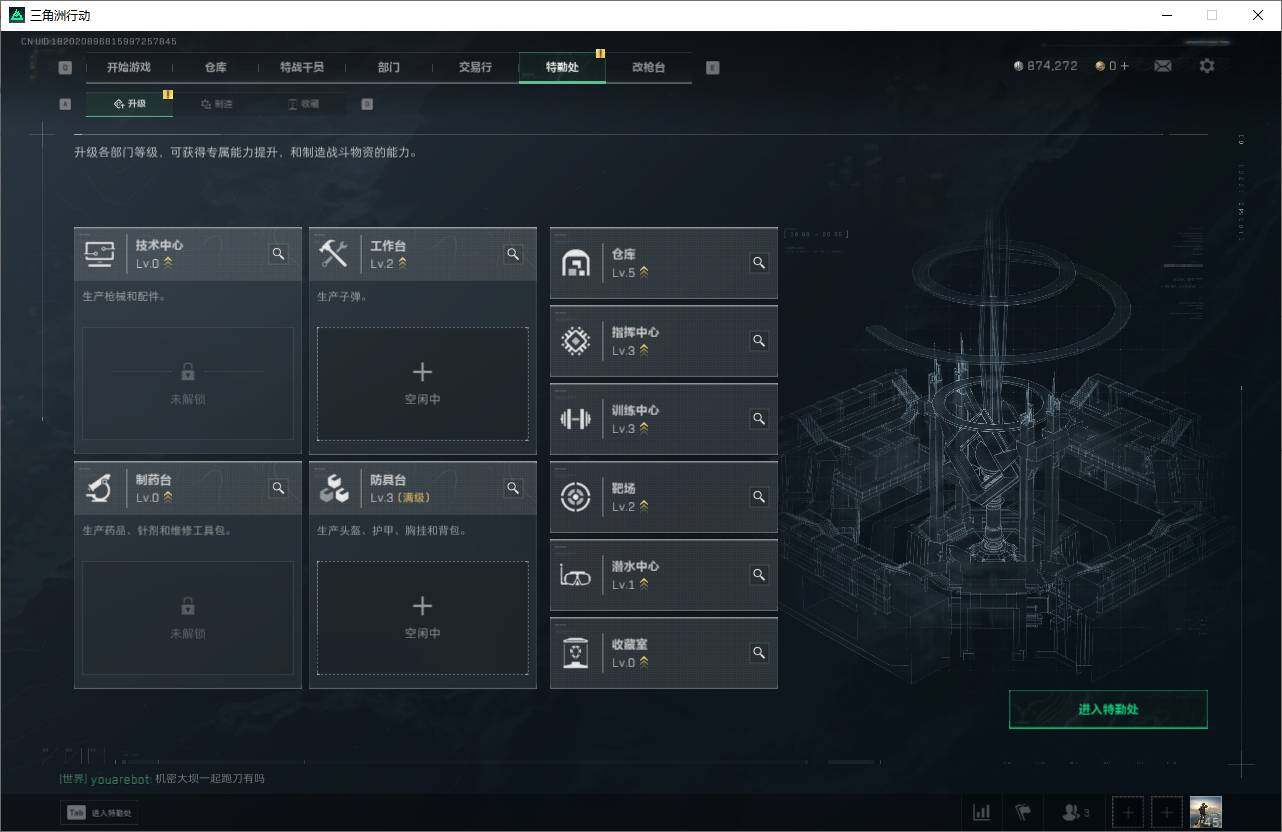Click the 技术中心 computer icon
Image resolution: width=1282 pixels, height=832 pixels.
[99, 254]
